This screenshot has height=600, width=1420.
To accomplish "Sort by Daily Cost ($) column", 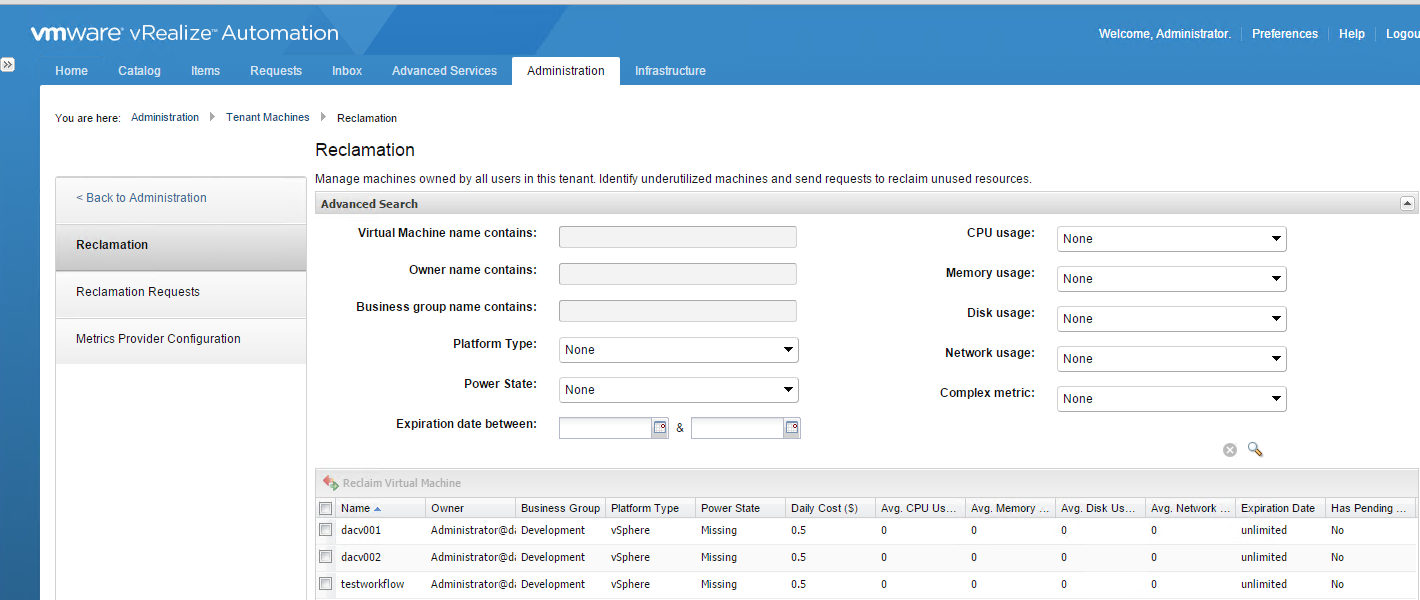I will click(x=830, y=508).
